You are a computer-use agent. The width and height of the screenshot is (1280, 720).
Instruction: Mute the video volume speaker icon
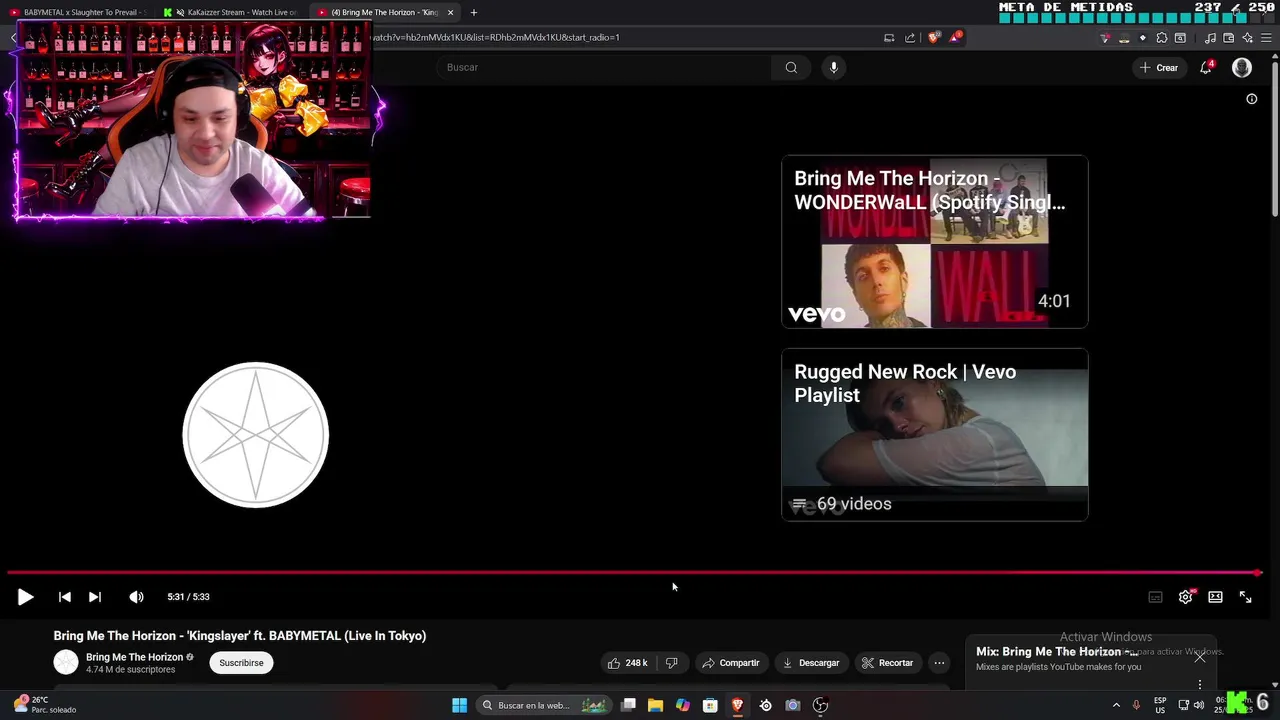pyautogui.click(x=136, y=597)
